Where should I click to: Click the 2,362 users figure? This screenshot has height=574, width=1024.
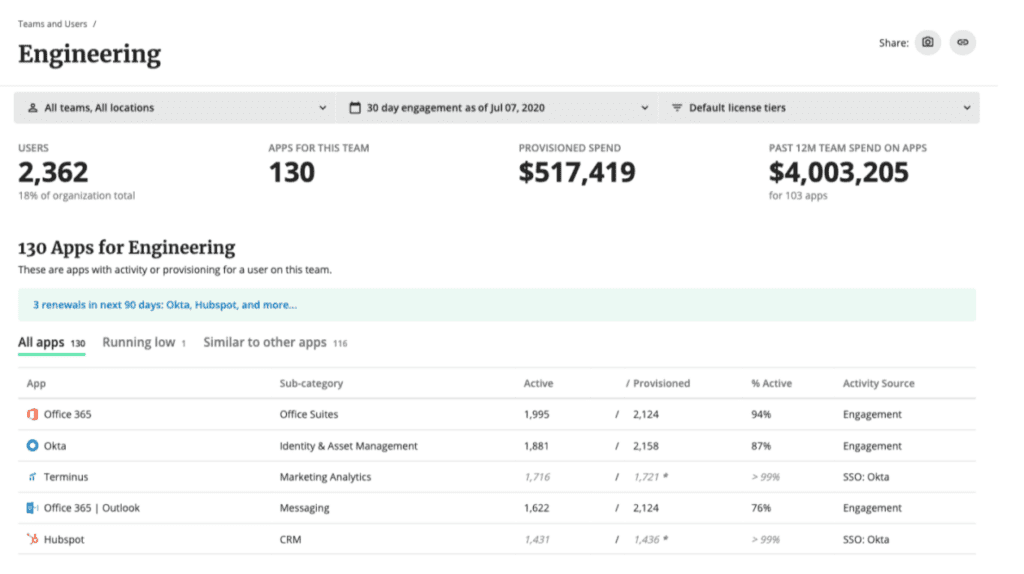pyautogui.click(x=53, y=172)
